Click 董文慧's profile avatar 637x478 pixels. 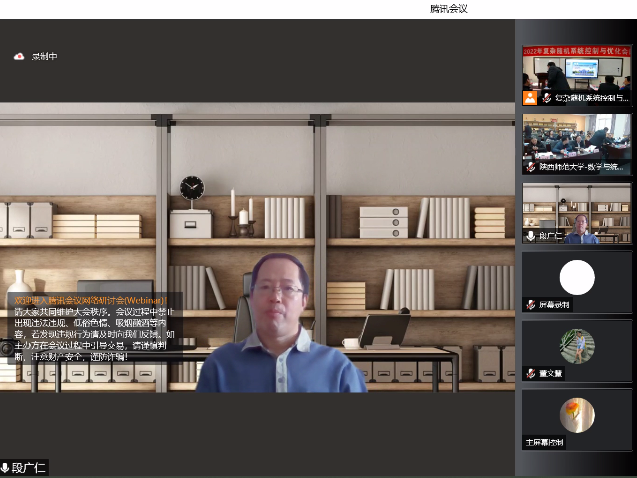click(577, 346)
